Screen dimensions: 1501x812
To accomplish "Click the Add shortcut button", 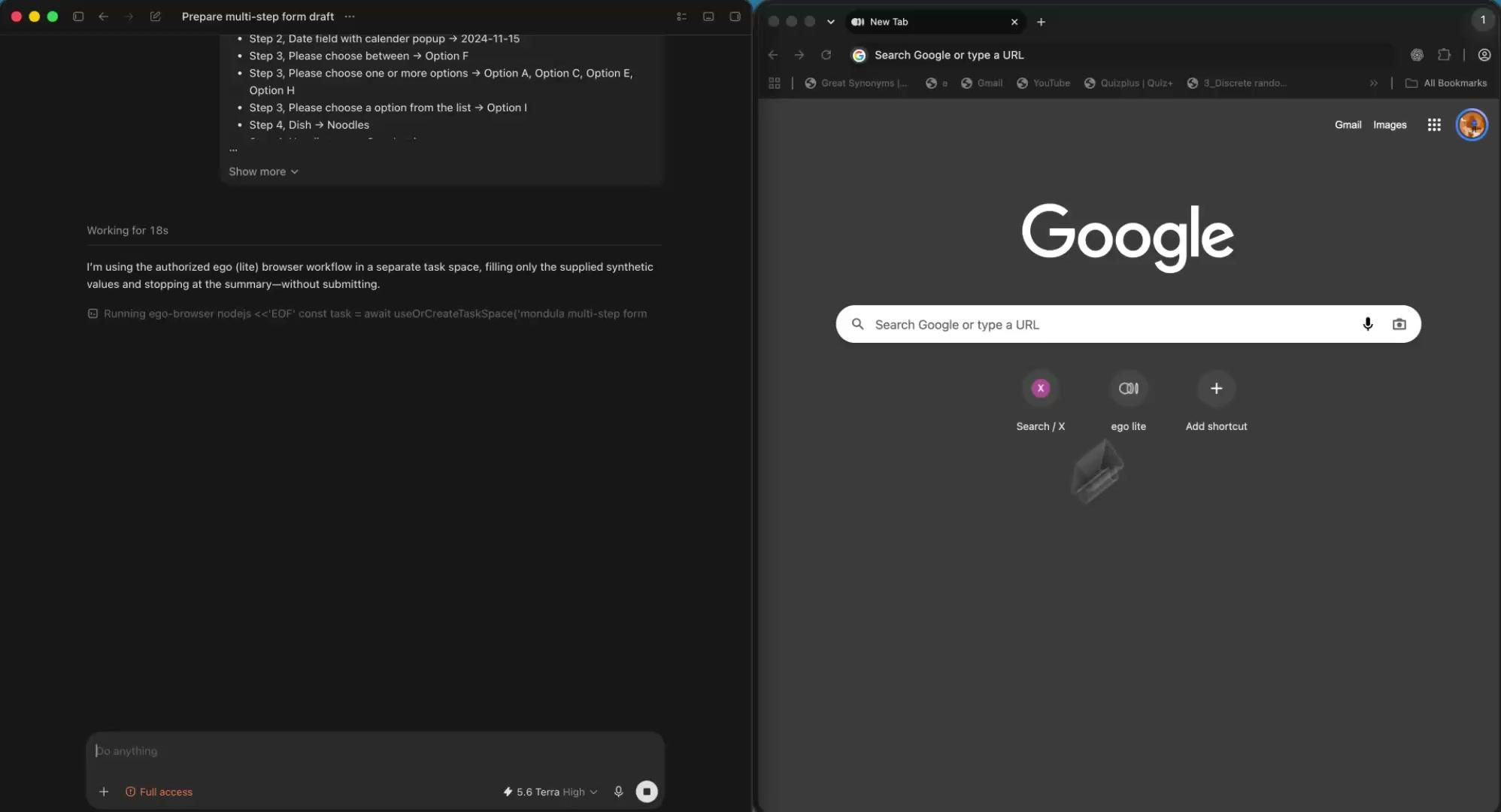I will pos(1217,402).
